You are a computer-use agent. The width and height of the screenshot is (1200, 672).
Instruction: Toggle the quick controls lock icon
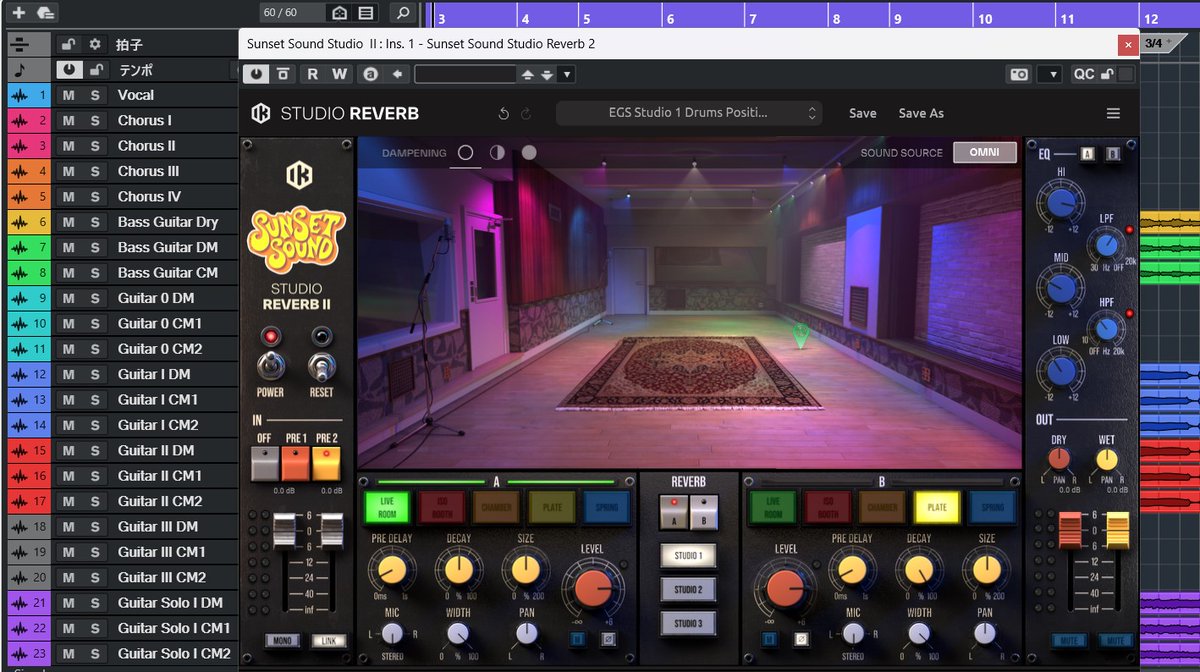point(1107,74)
